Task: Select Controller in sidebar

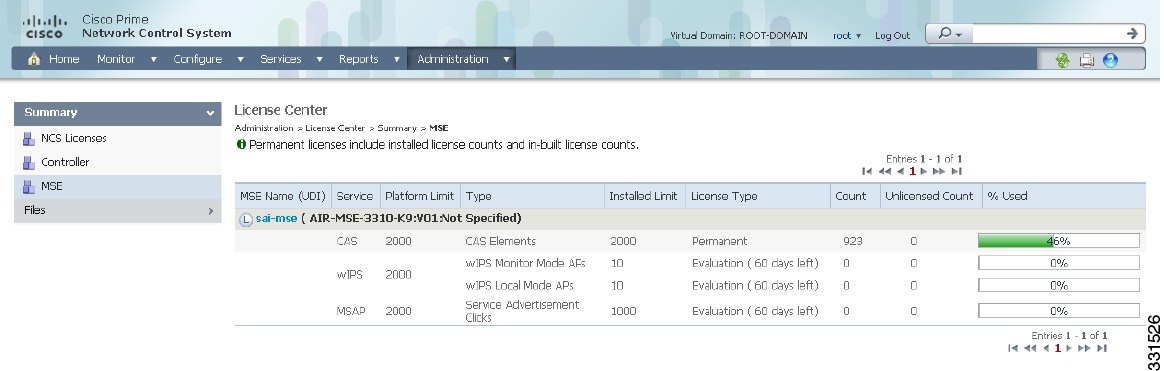Action: pos(65,162)
